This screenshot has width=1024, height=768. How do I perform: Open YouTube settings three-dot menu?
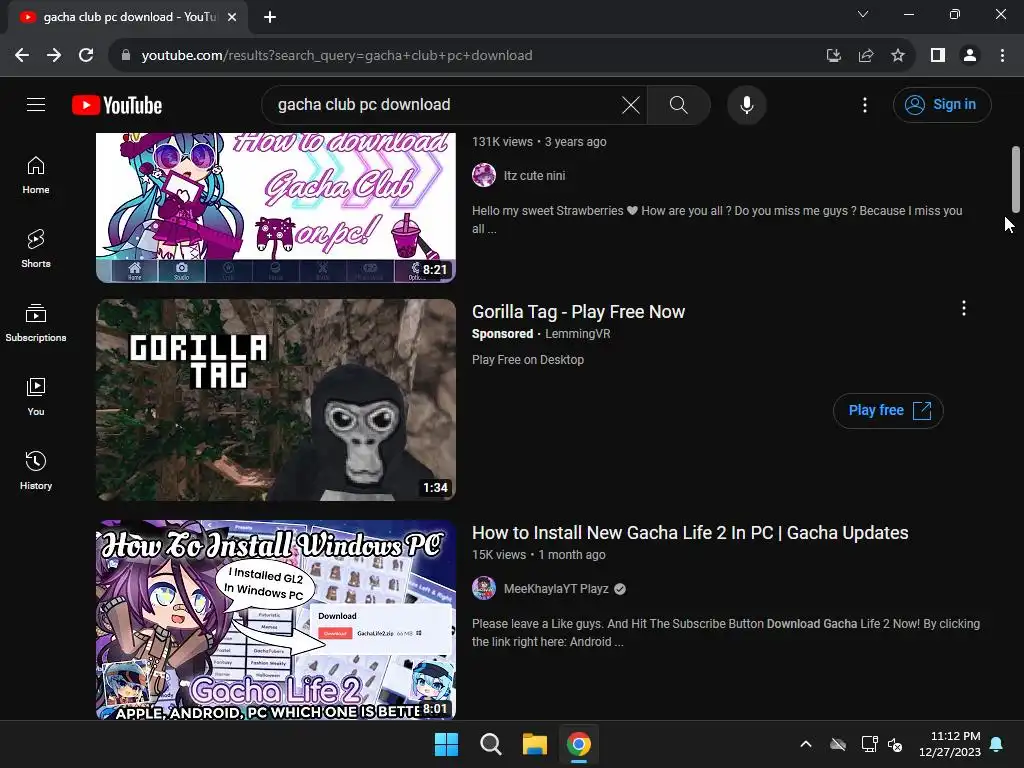[865, 104]
